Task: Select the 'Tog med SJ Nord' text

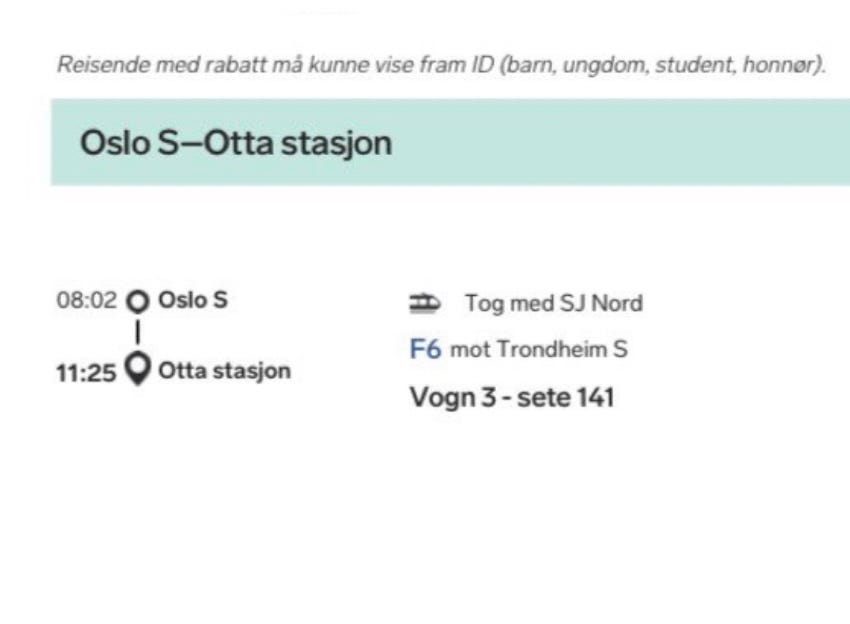Action: [x=553, y=302]
